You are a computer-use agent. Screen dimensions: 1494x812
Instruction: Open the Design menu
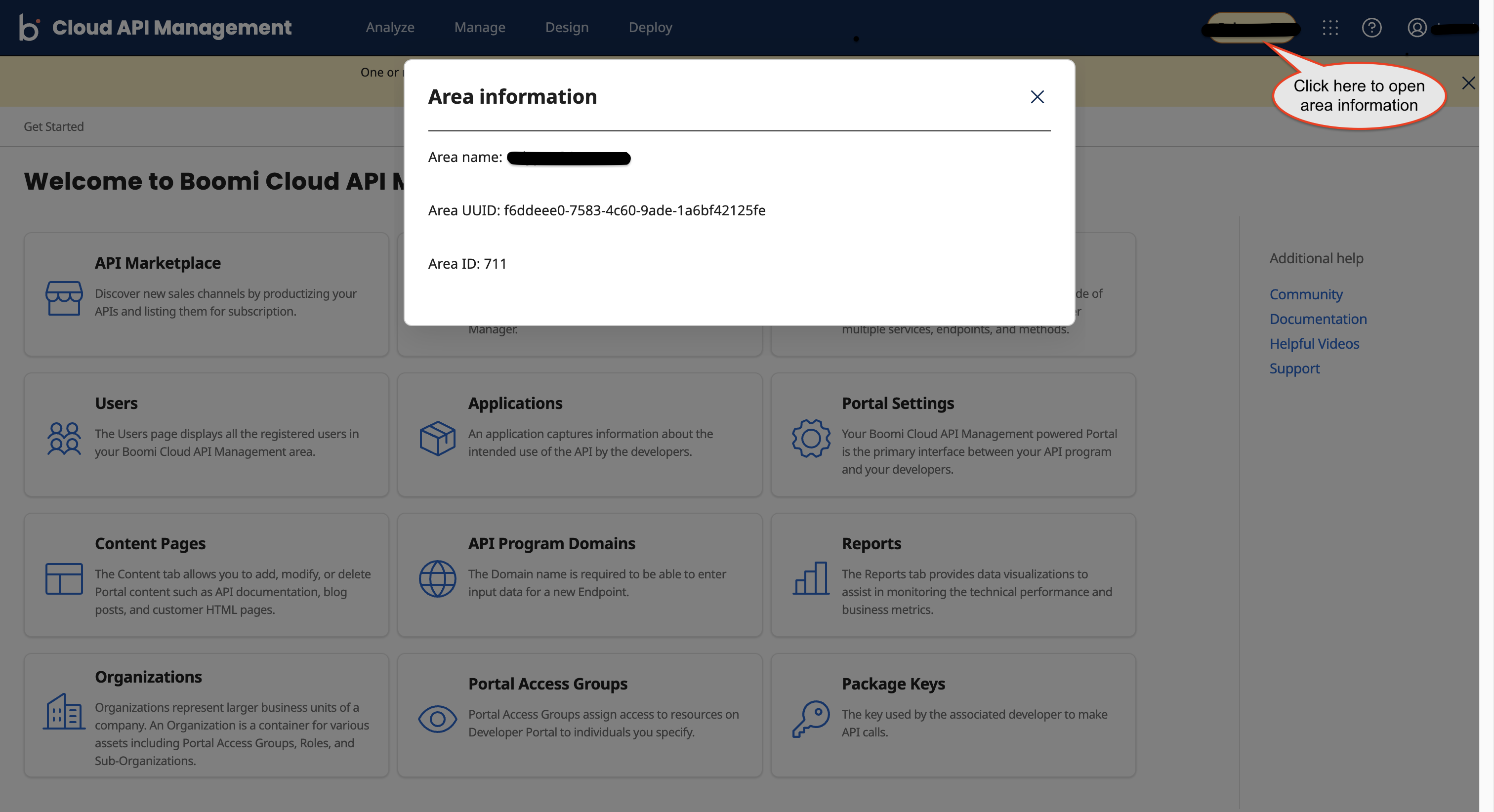coord(567,27)
